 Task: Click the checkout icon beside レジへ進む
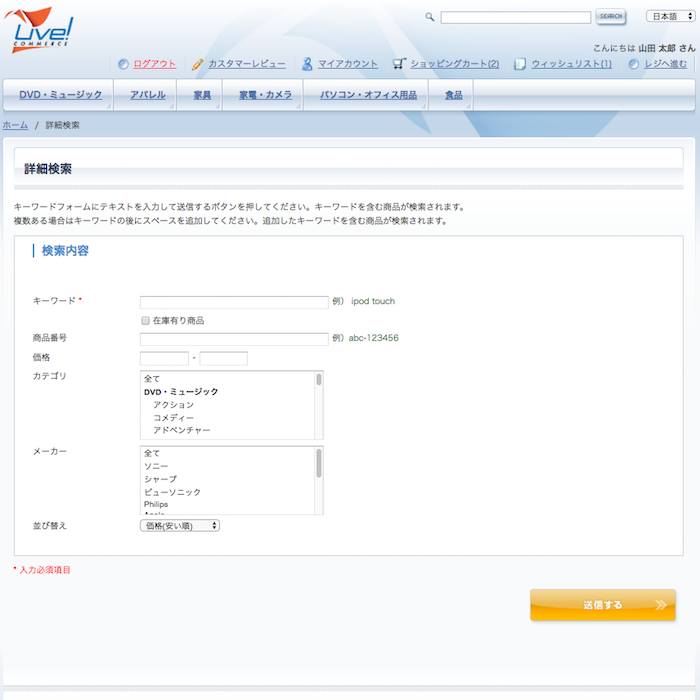[634, 64]
